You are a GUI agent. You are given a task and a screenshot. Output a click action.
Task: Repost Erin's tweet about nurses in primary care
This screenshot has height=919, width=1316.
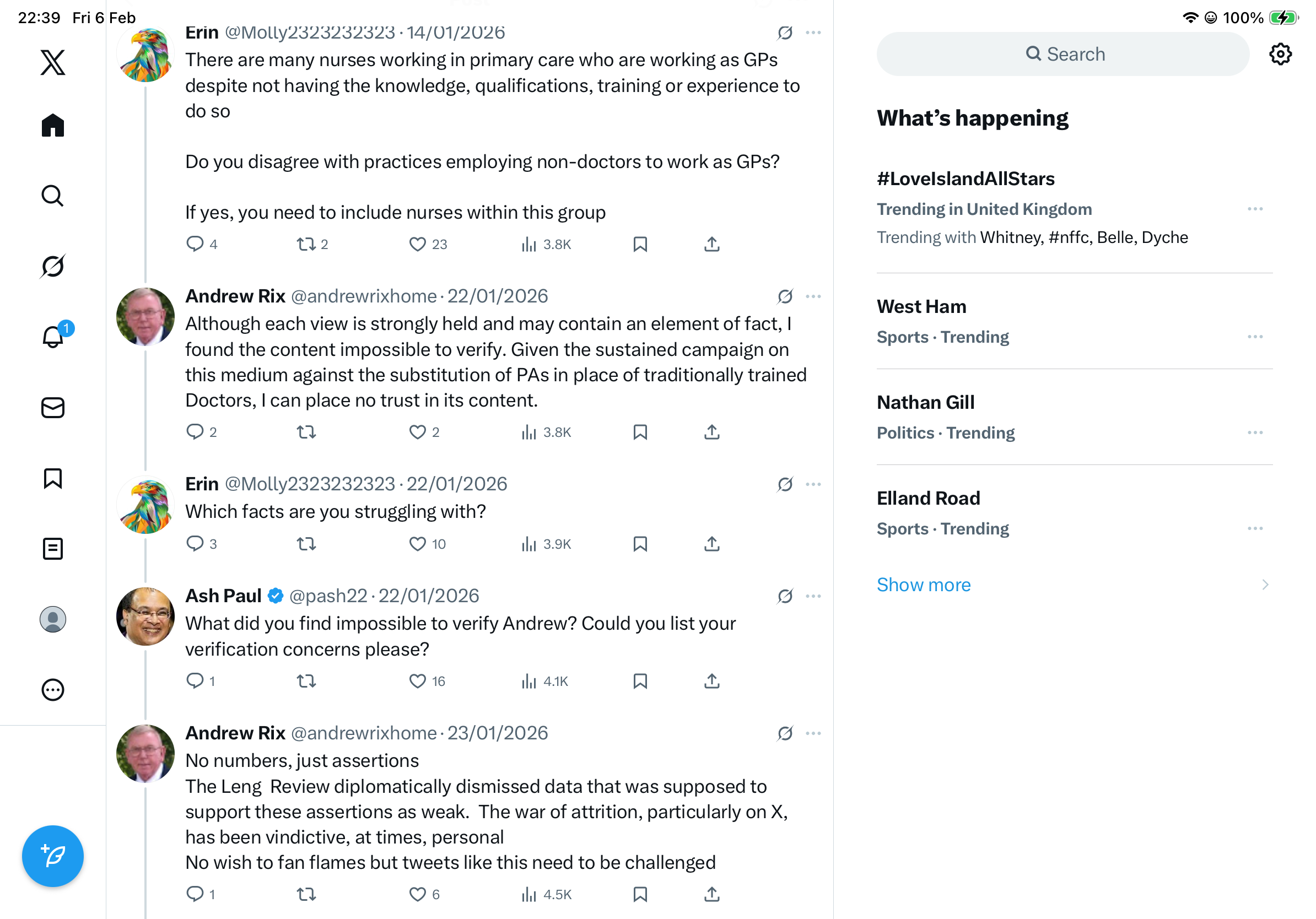pyautogui.click(x=306, y=245)
